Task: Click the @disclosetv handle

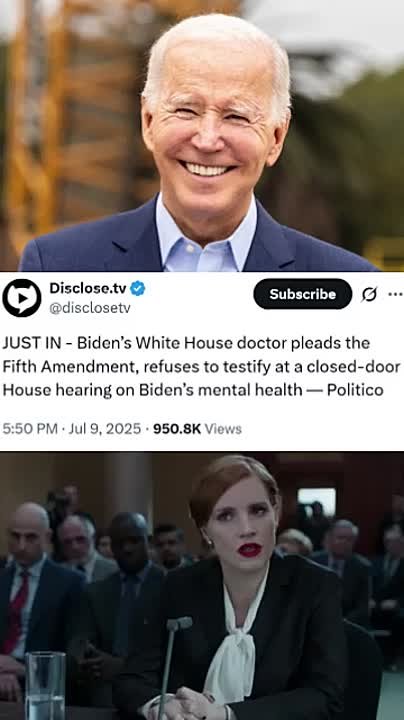Action: tap(90, 308)
